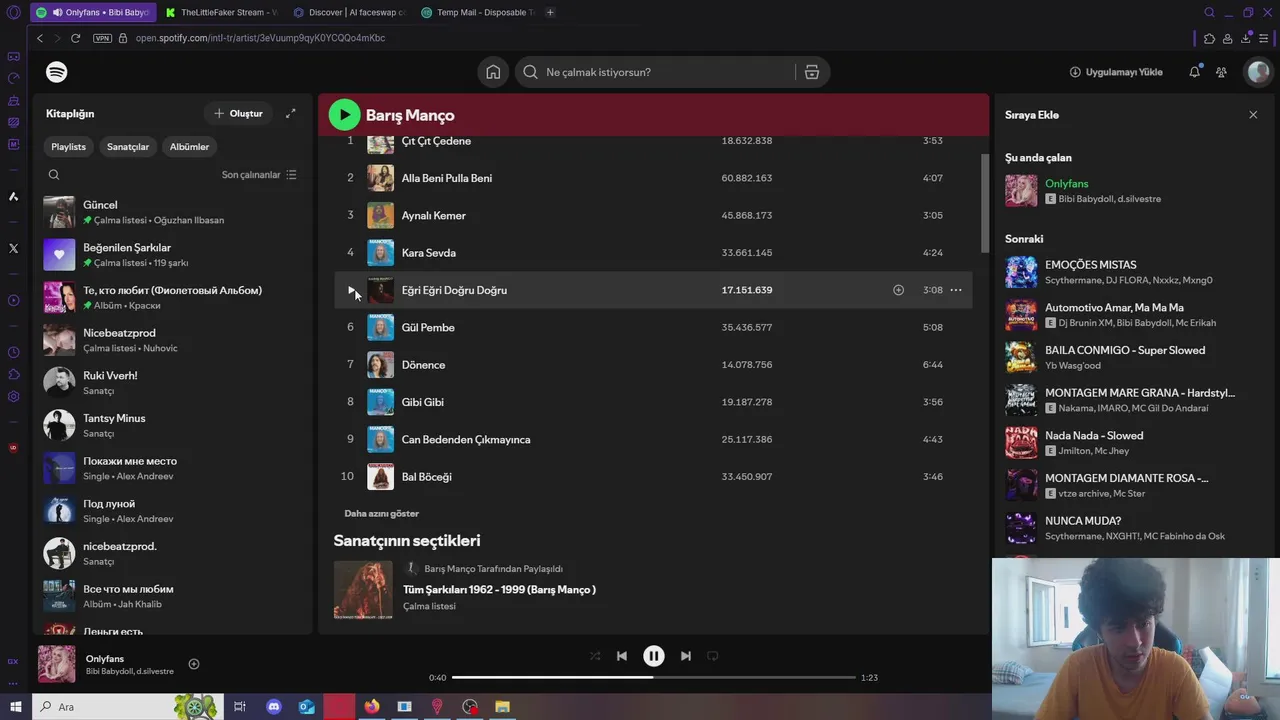Go to Spotify home via house icon
Image resolution: width=1280 pixels, height=720 pixels.
click(x=493, y=72)
